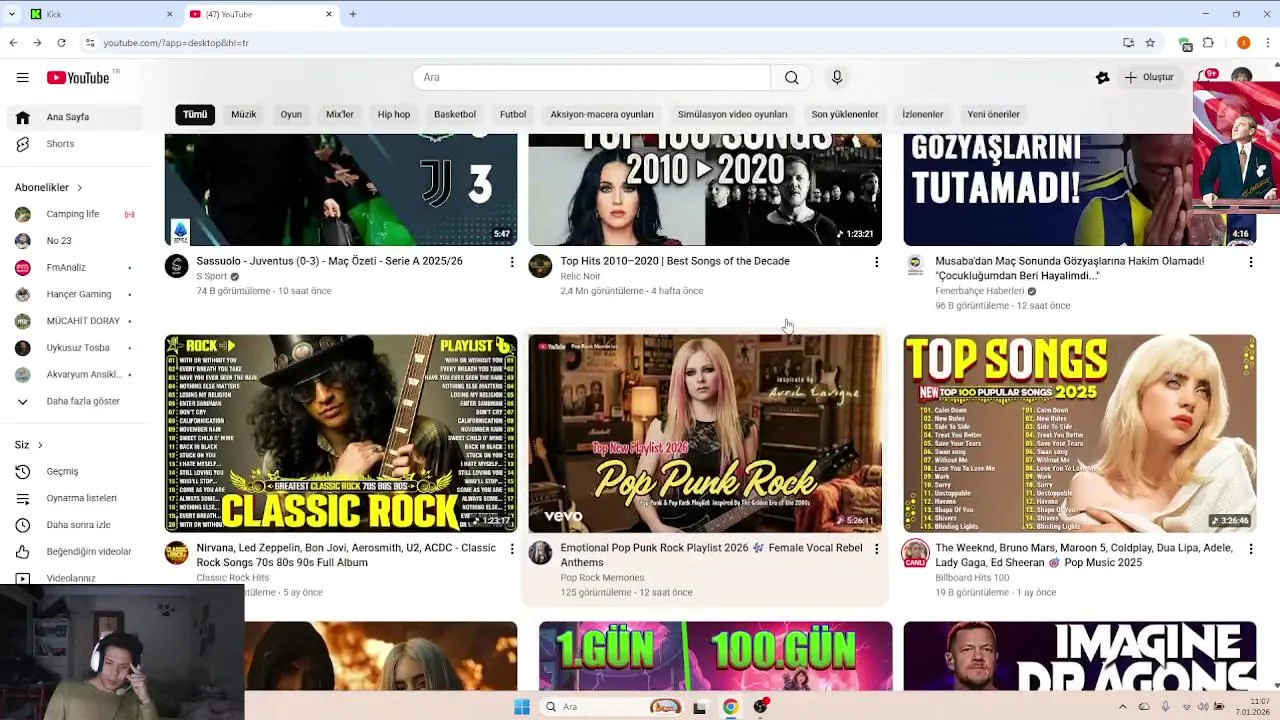Open Beğendiğim videolar list
Image resolution: width=1280 pixels, height=720 pixels.
88,552
